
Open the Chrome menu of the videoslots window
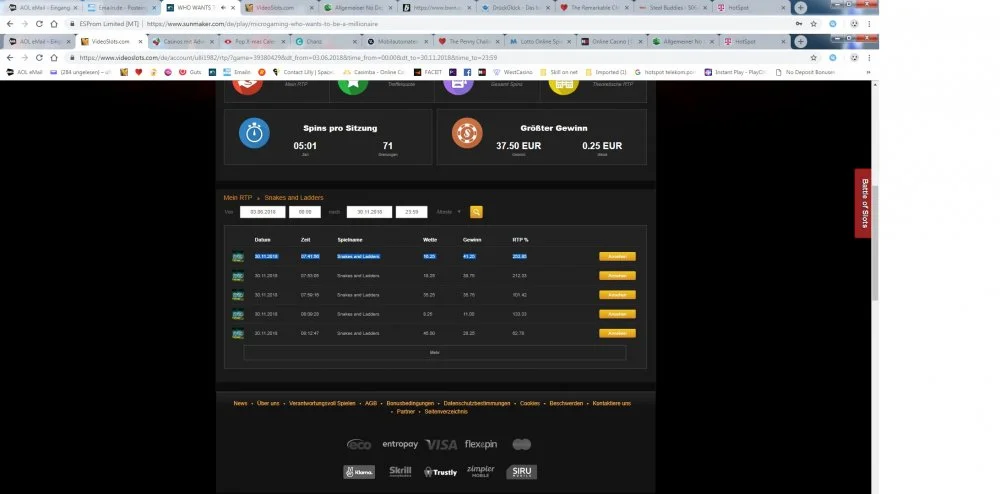pyautogui.click(x=869, y=57)
